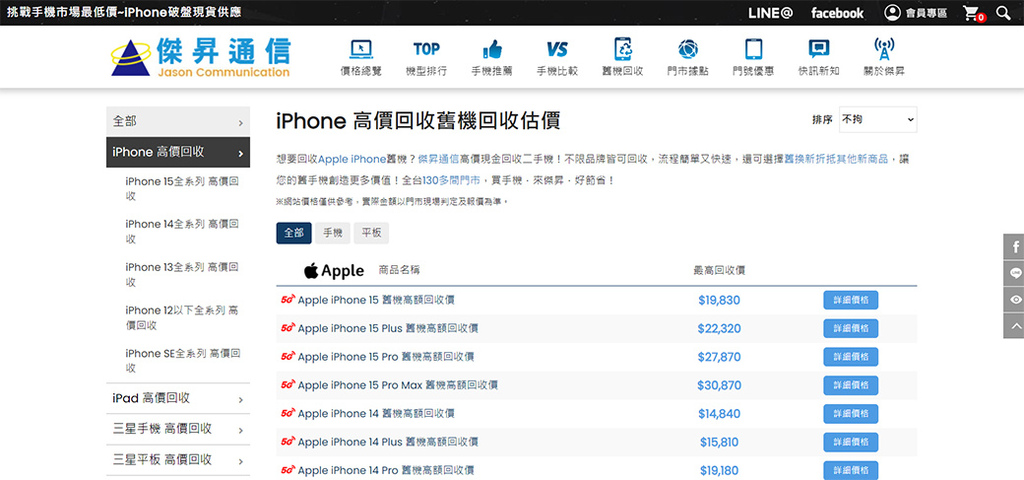Open the shopping cart icon

point(973,13)
